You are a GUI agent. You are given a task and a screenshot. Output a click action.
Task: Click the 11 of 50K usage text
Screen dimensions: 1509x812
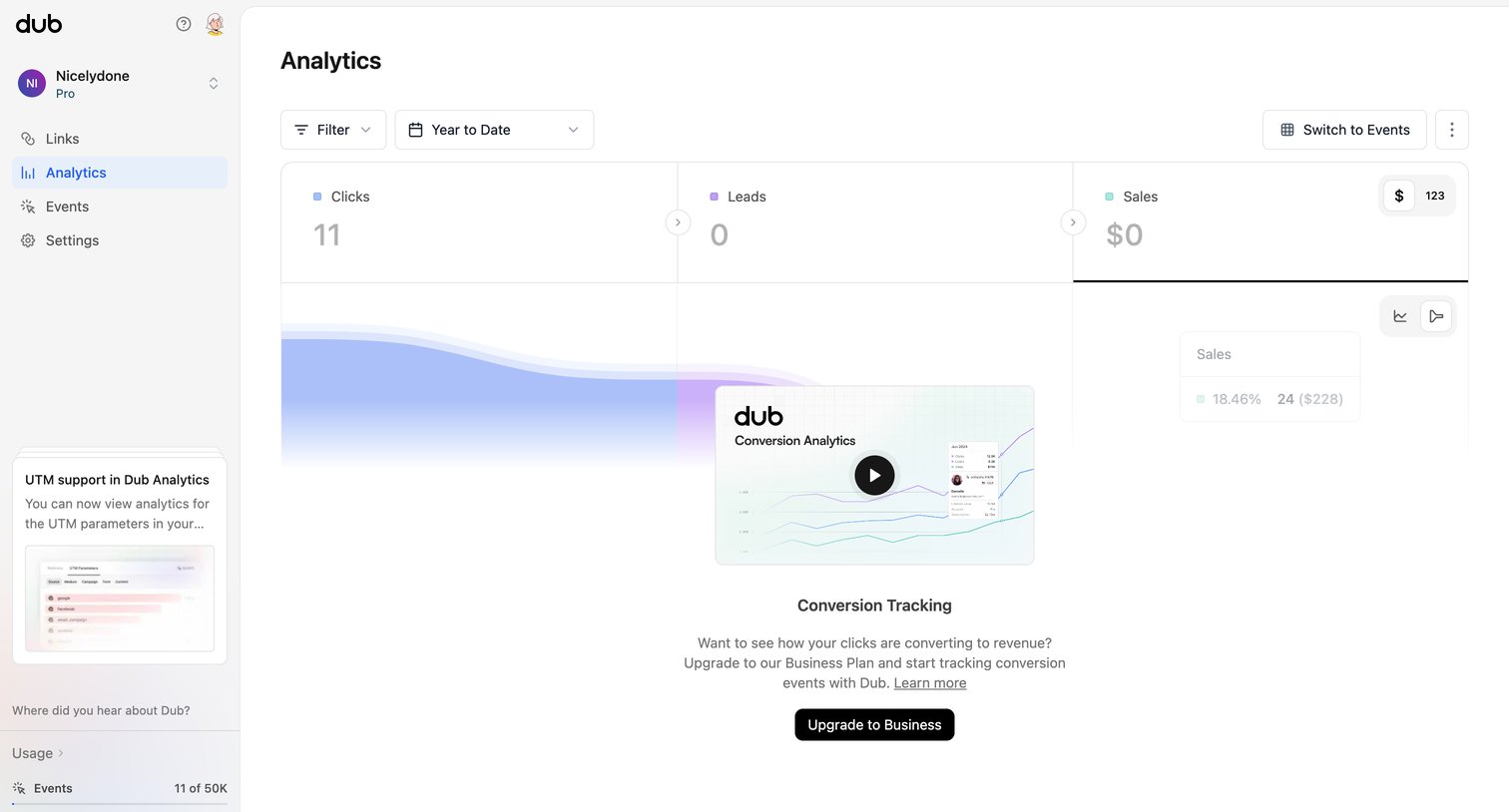[201, 788]
